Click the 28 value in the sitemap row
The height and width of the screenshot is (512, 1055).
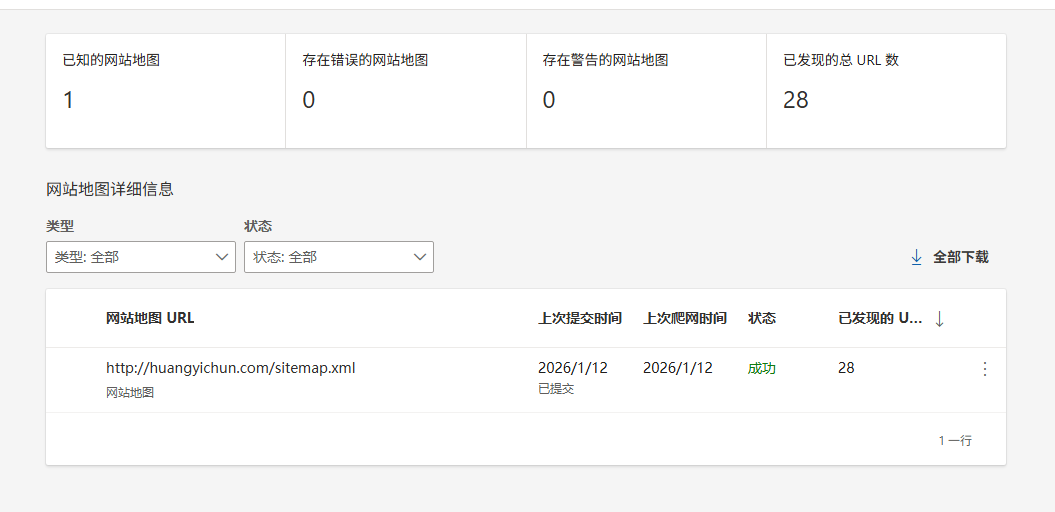846,368
